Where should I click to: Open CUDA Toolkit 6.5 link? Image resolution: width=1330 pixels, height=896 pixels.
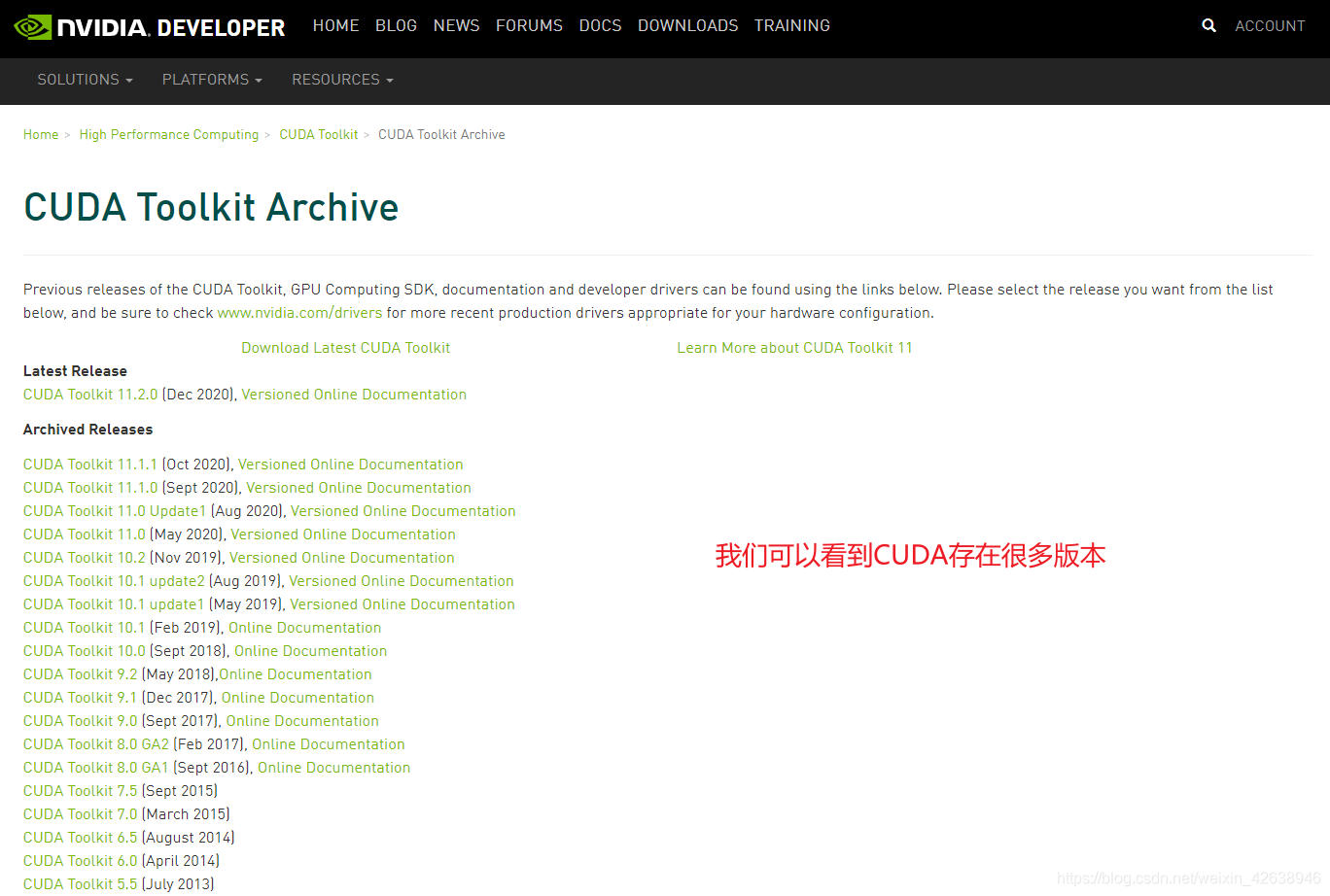click(x=81, y=838)
